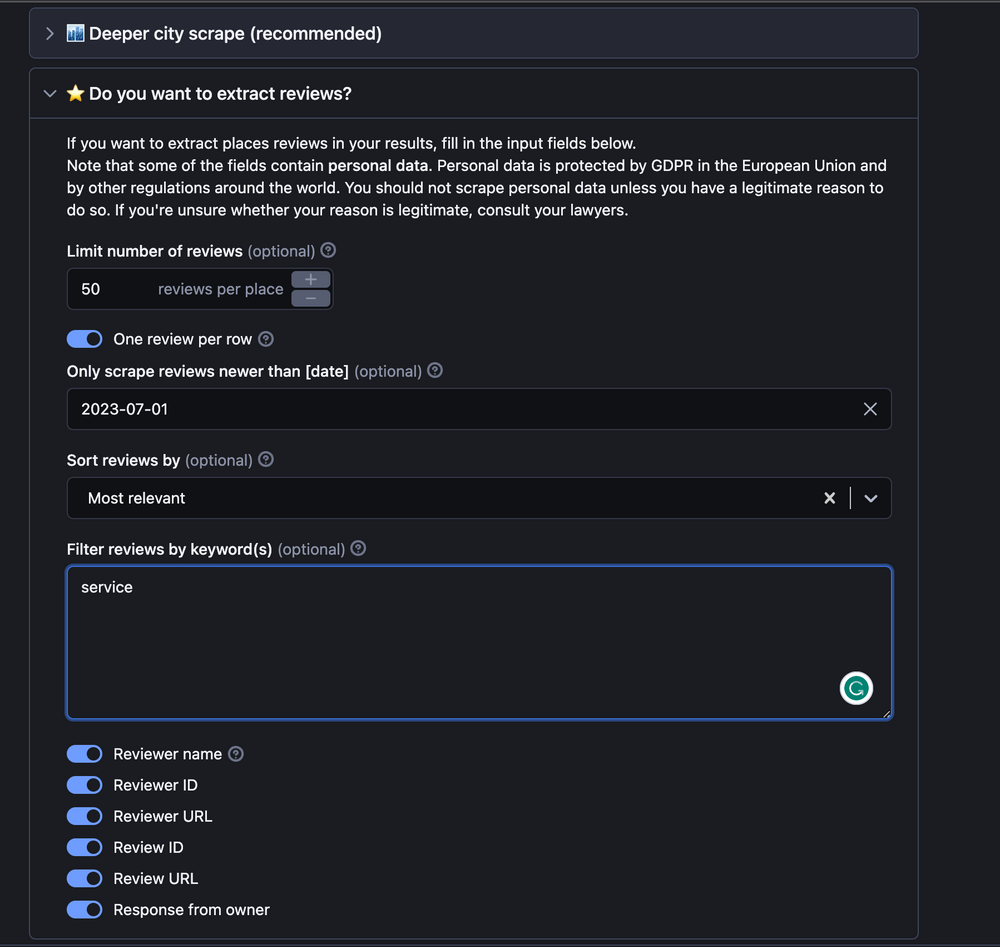Toggle One review per row switch

tap(84, 339)
